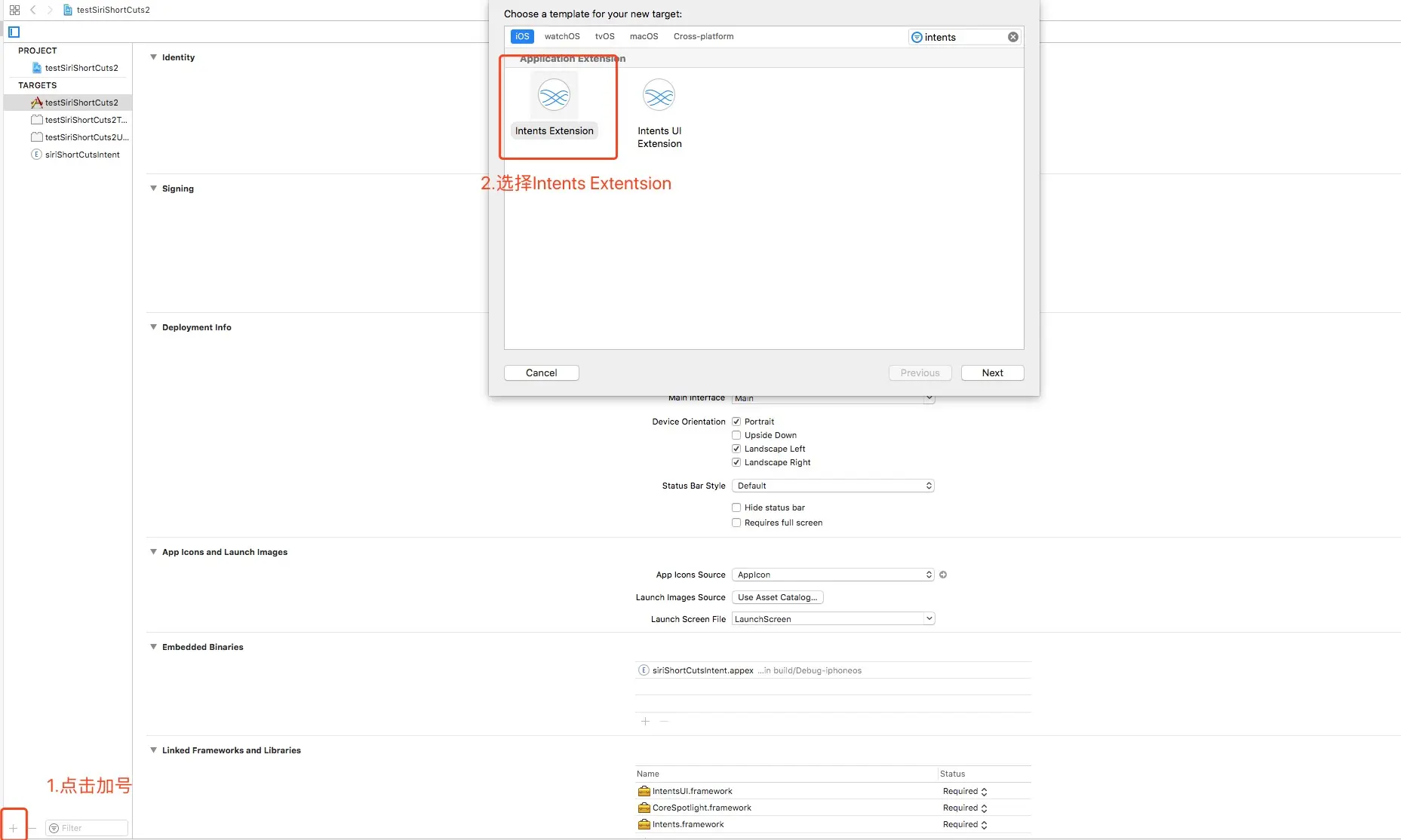Switch to the macOS template tab
This screenshot has height=840, width=1401.
coord(644,36)
